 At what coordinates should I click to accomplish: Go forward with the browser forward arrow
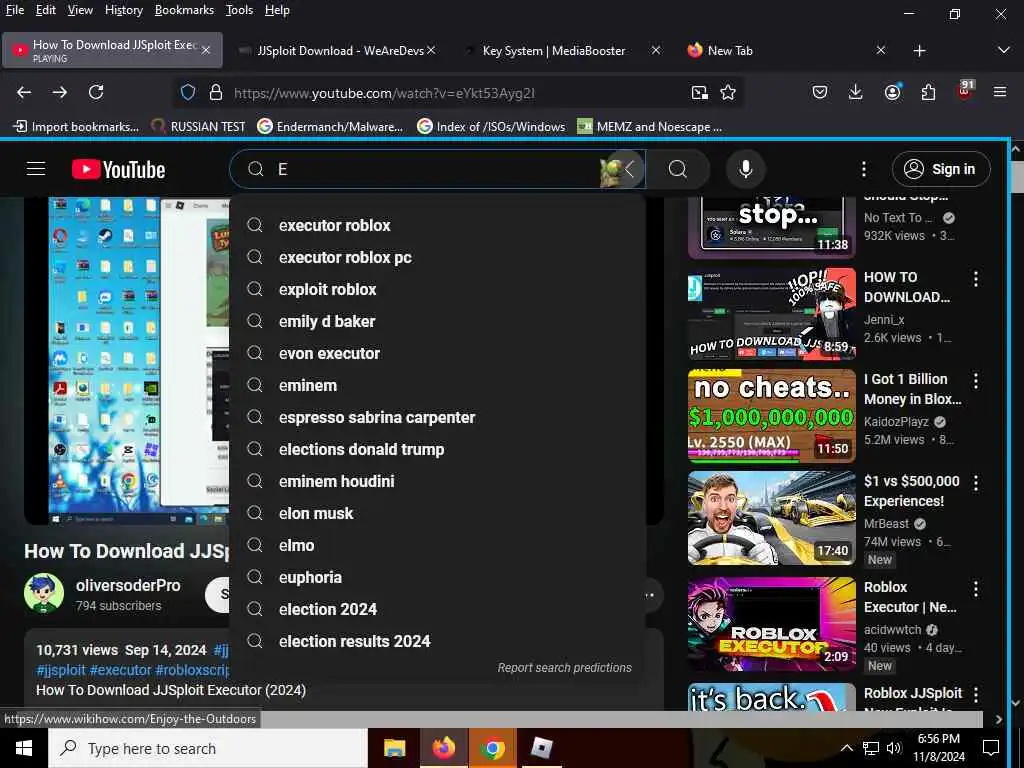60,93
